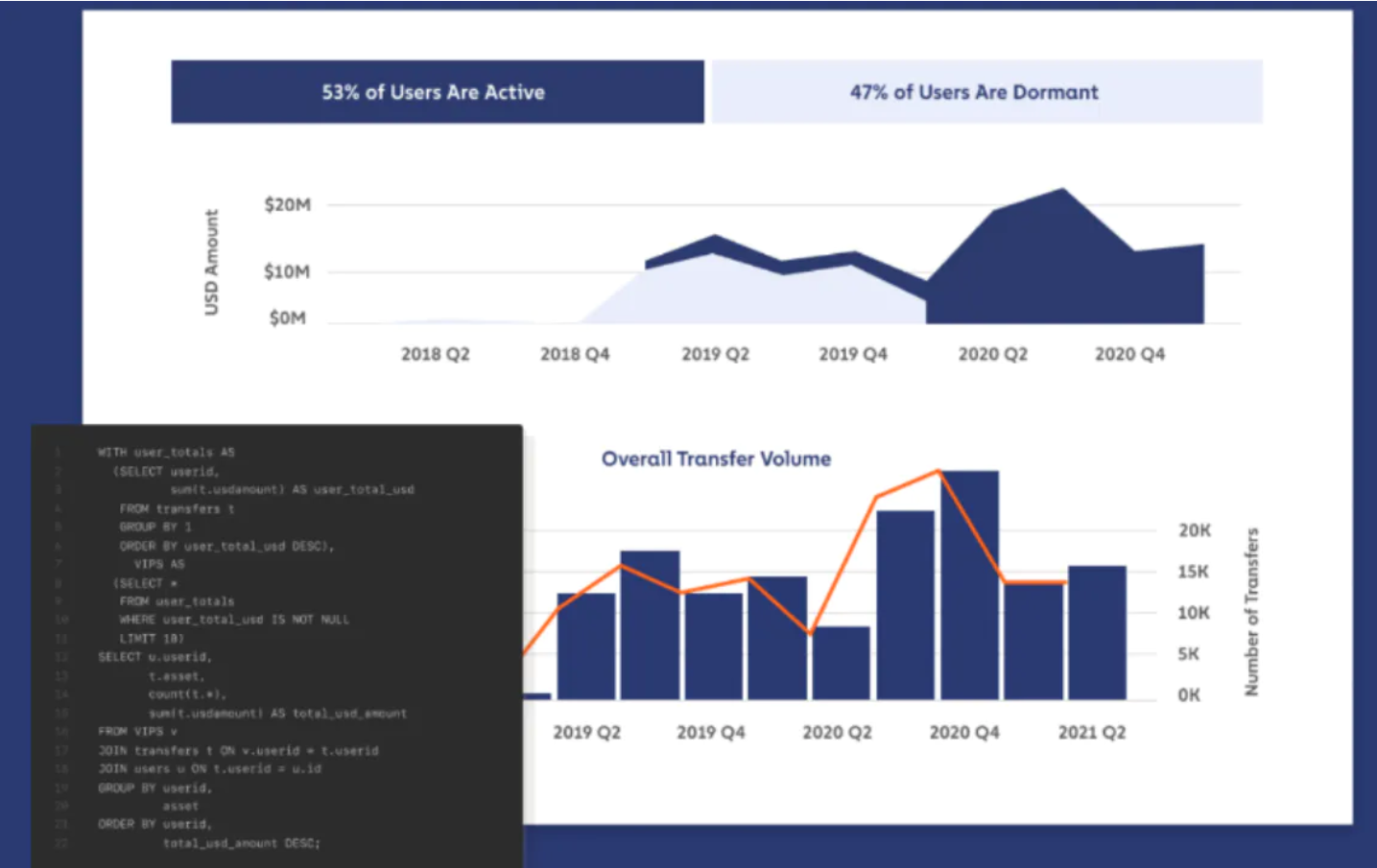The height and width of the screenshot is (868, 1377).
Task: Click the 20K label on transfers axis
Action: click(1194, 530)
